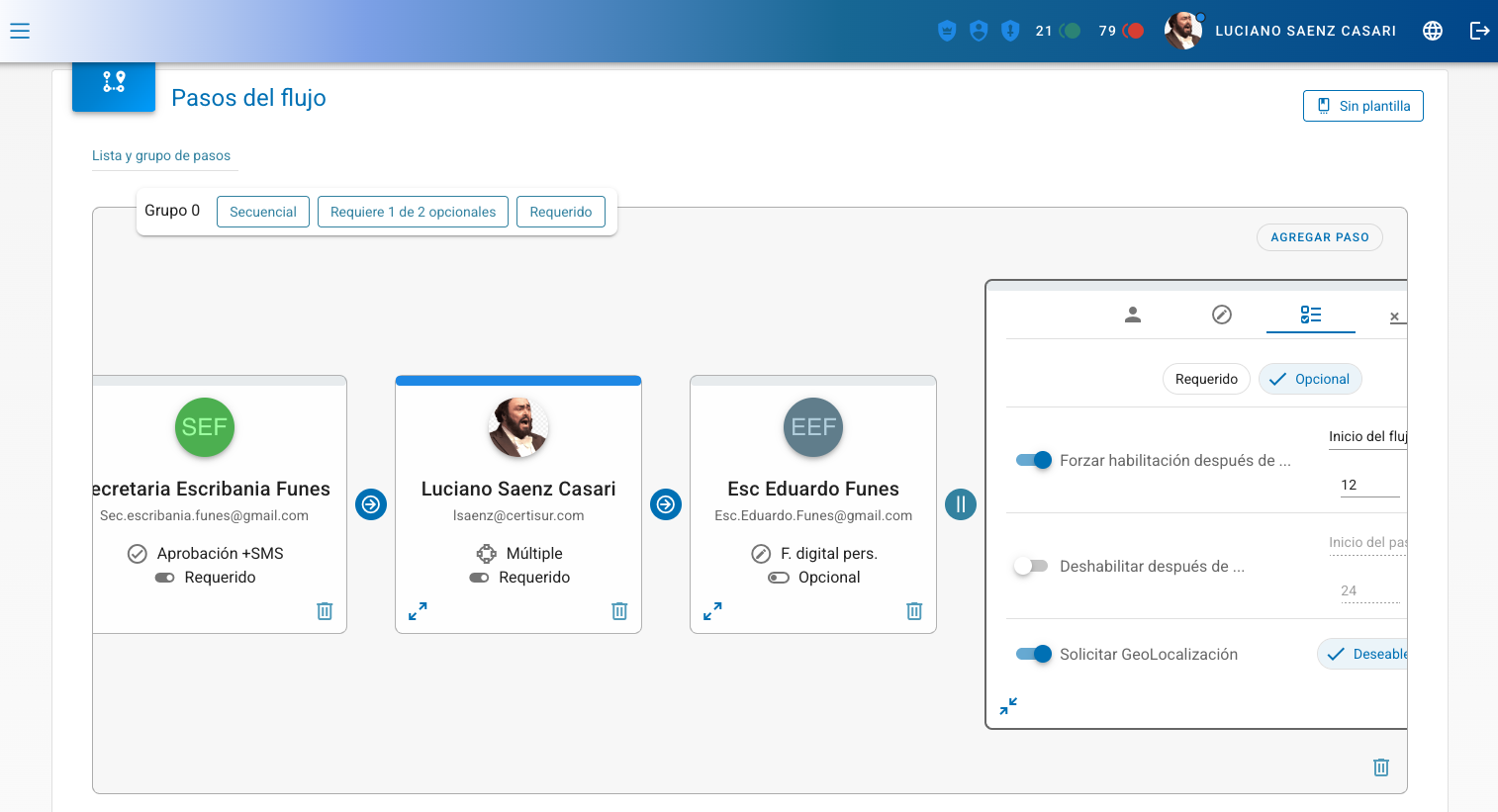
Task: Switch to the signature pen tab
Action: (x=1222, y=315)
